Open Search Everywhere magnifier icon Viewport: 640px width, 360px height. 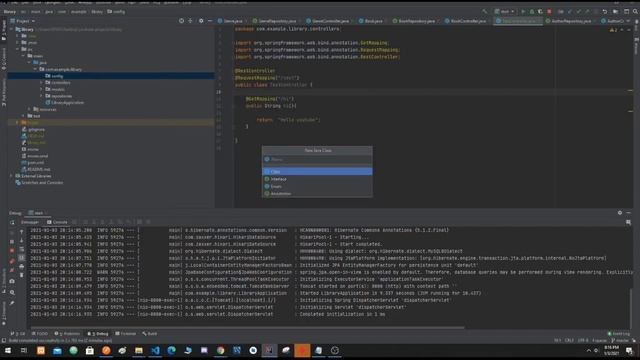click(635, 11)
